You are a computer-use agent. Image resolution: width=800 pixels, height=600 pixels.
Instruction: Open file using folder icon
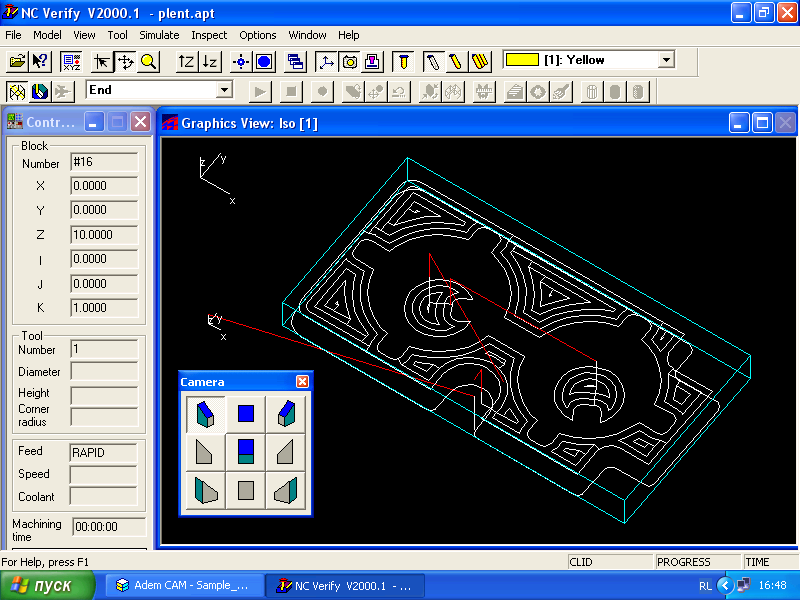coord(17,62)
